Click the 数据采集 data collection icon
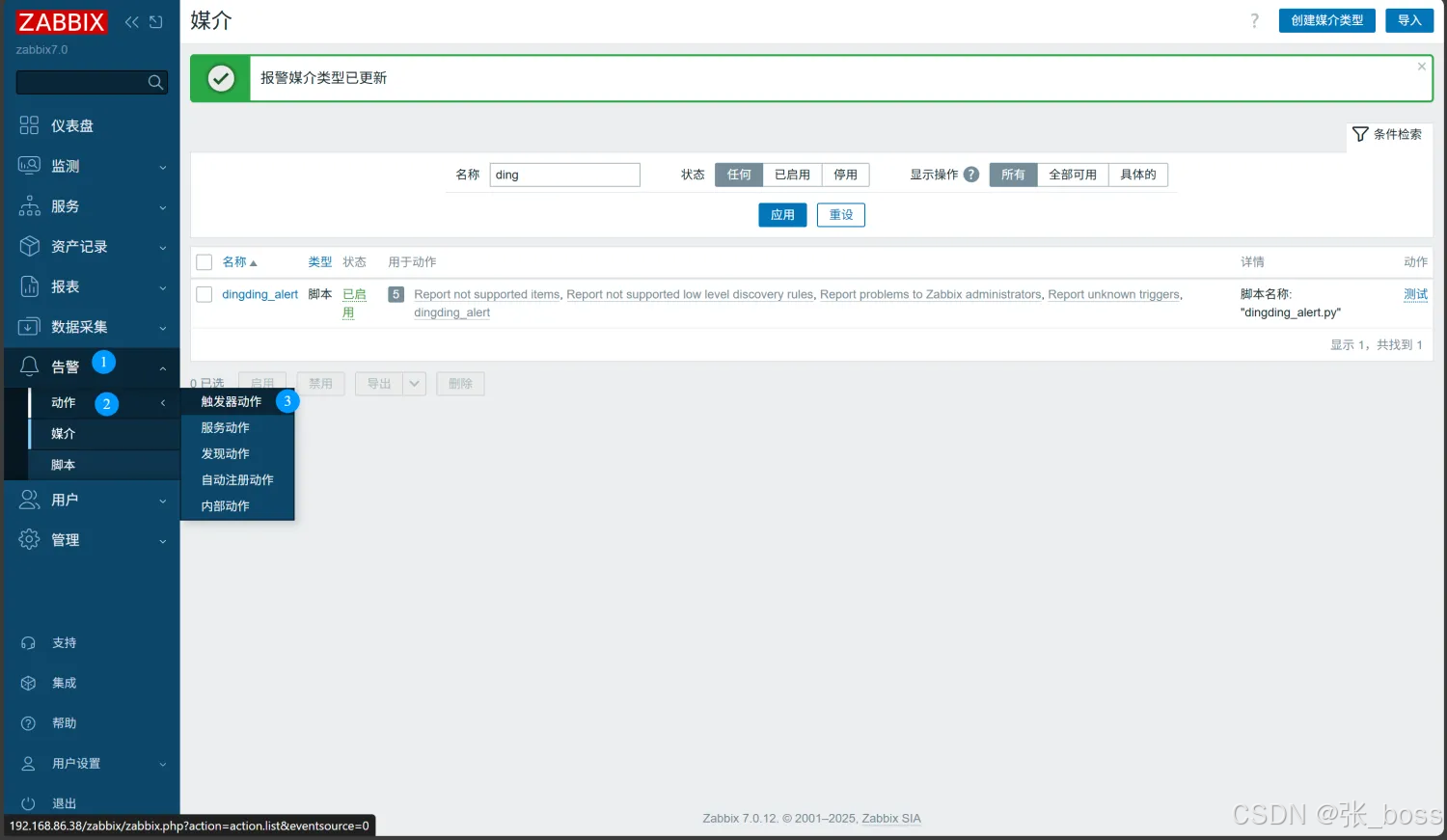 [29, 327]
